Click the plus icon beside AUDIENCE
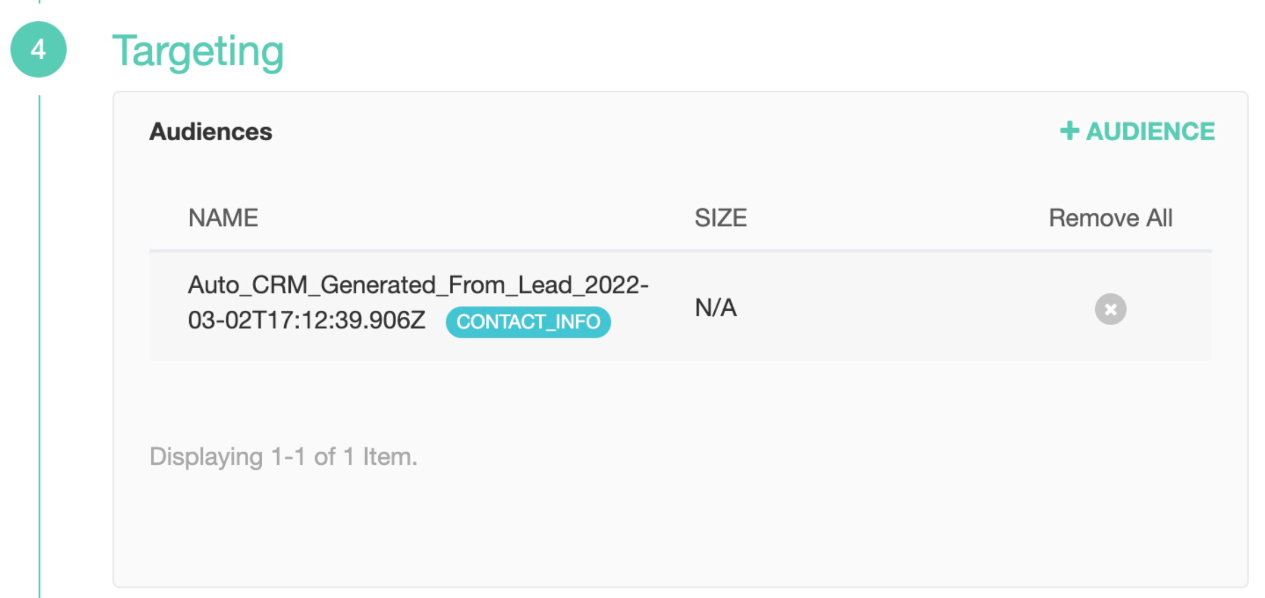The image size is (1265, 598). (x=1070, y=131)
